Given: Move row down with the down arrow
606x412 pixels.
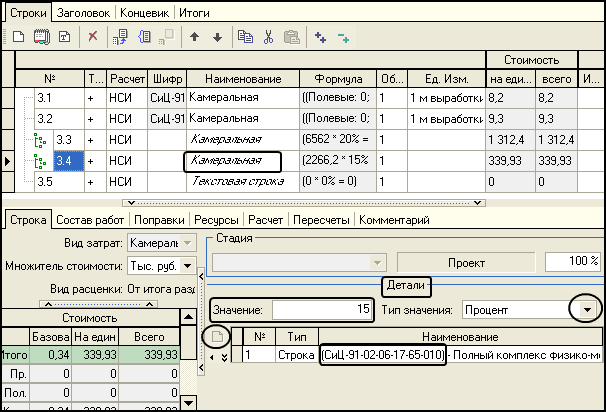Looking at the screenshot, I should pos(217,36).
